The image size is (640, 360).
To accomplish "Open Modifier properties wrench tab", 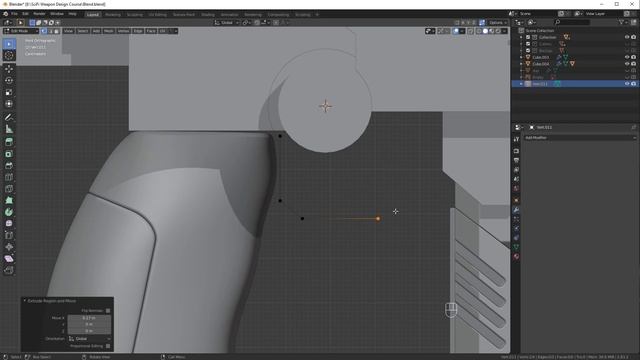I will tap(516, 210).
